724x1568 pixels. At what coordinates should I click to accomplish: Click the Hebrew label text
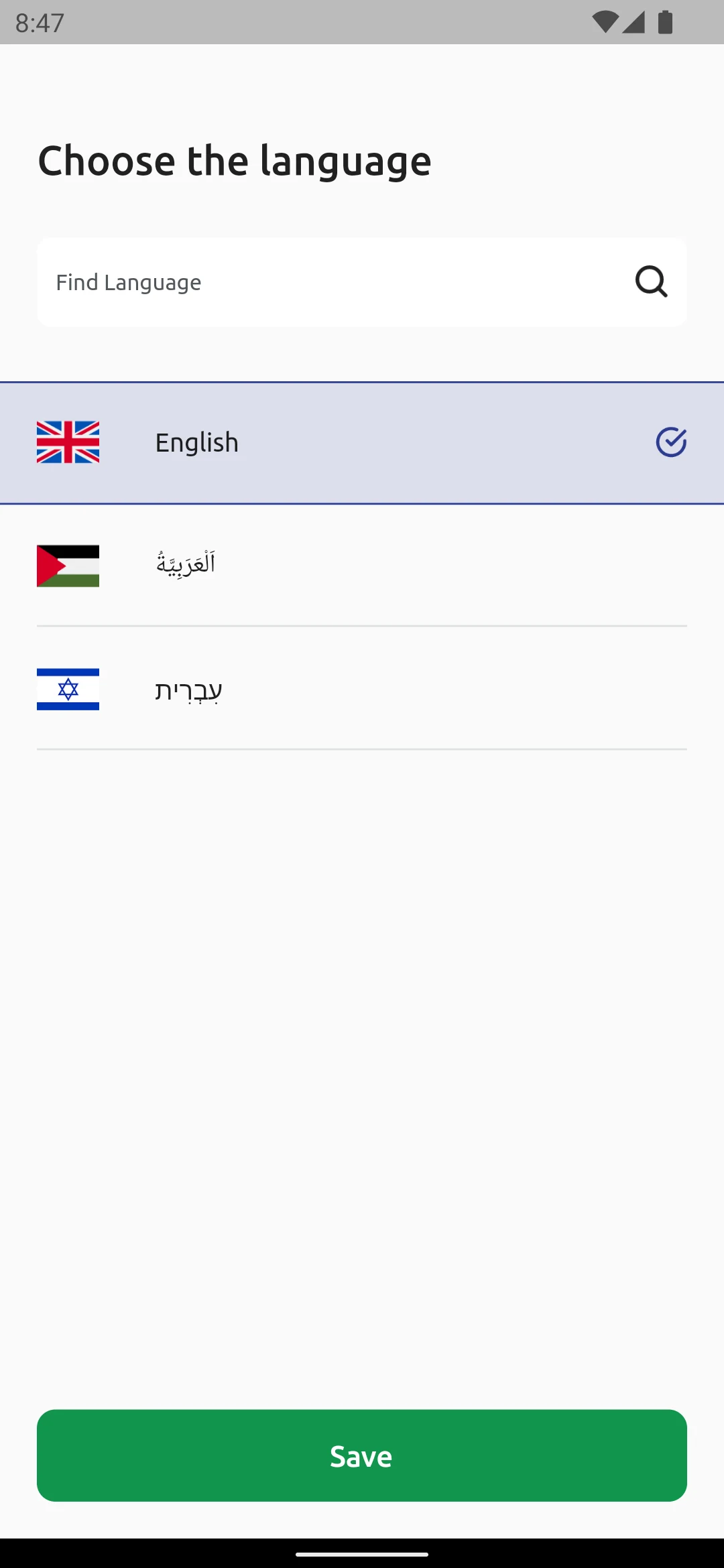[x=188, y=690]
